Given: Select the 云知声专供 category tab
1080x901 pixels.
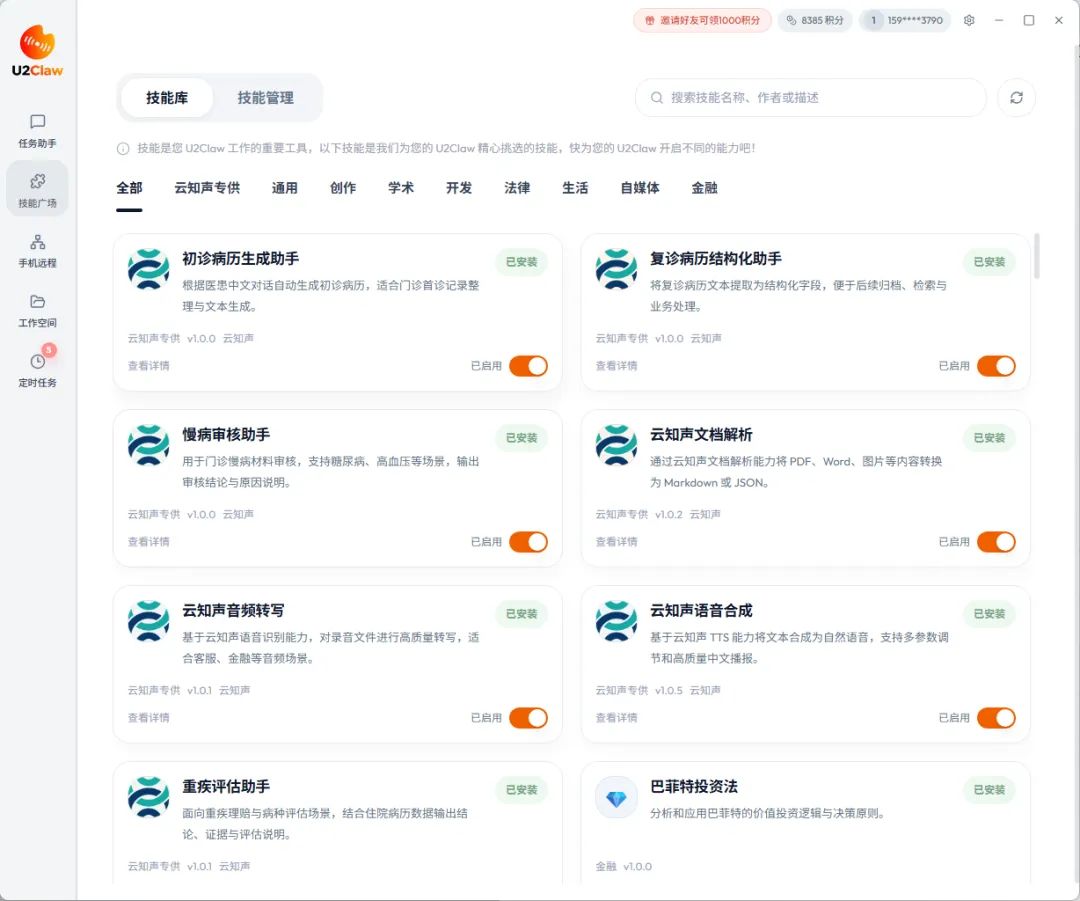Looking at the screenshot, I should (207, 188).
